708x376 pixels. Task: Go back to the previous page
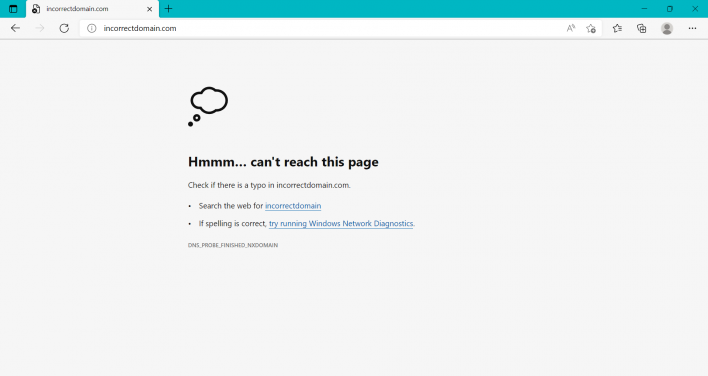[x=15, y=28]
